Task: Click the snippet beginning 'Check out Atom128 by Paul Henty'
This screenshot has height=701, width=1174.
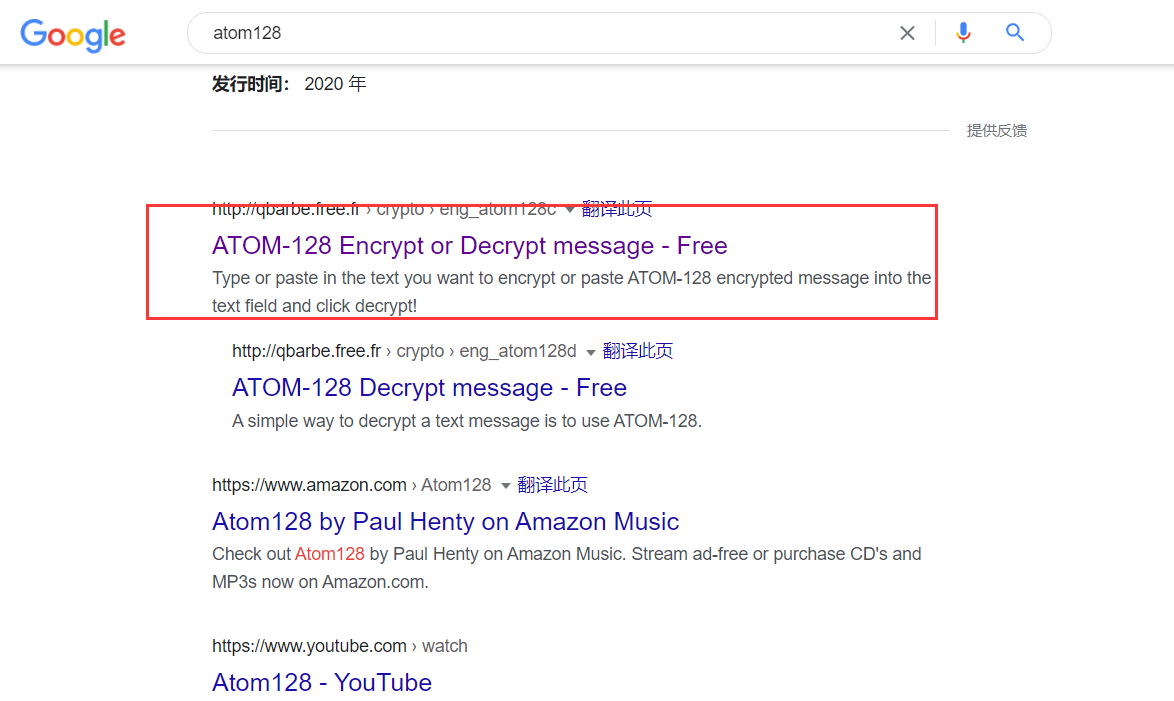Action: 567,568
